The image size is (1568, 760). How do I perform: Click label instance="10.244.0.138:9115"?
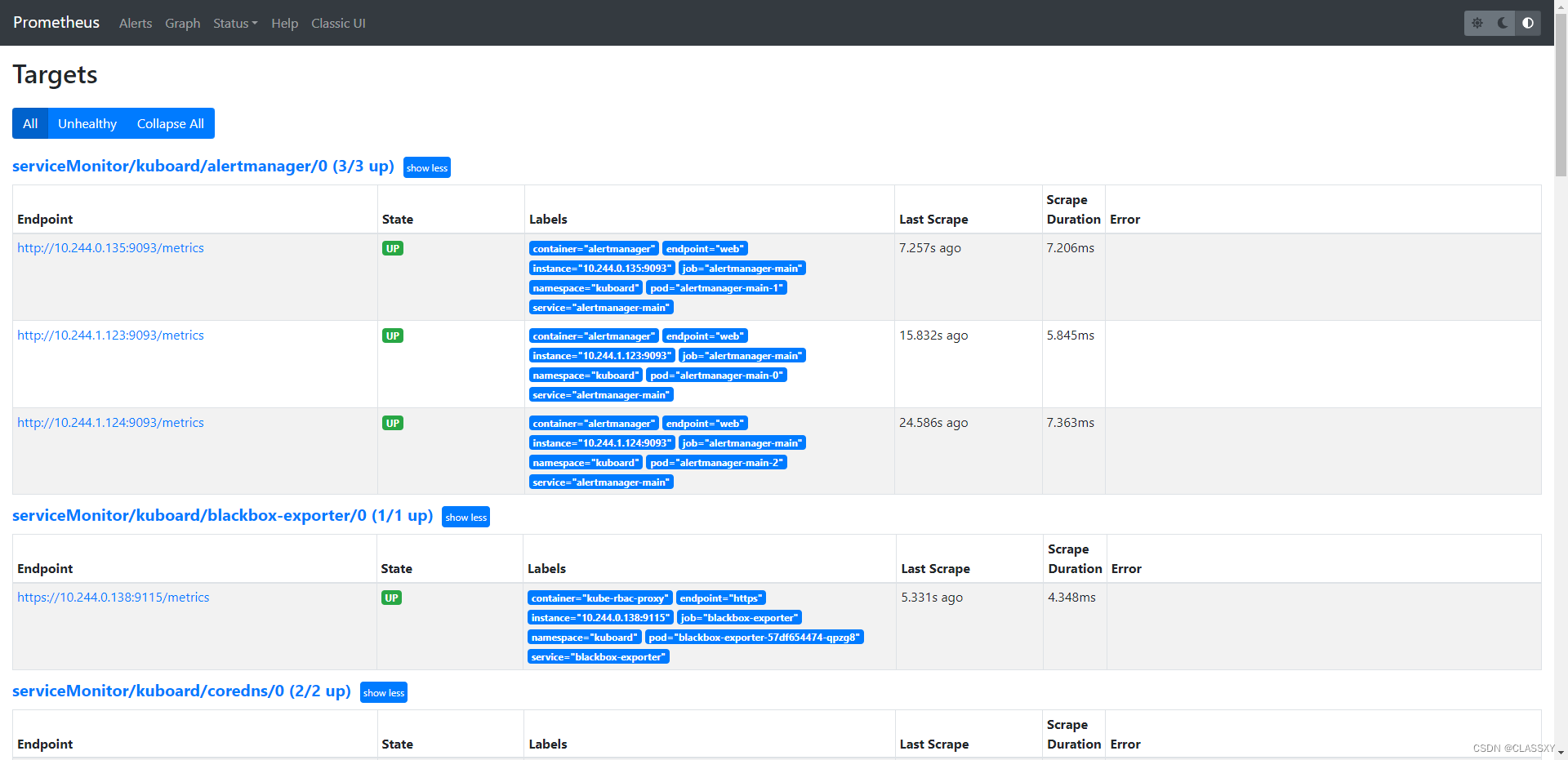tap(600, 618)
